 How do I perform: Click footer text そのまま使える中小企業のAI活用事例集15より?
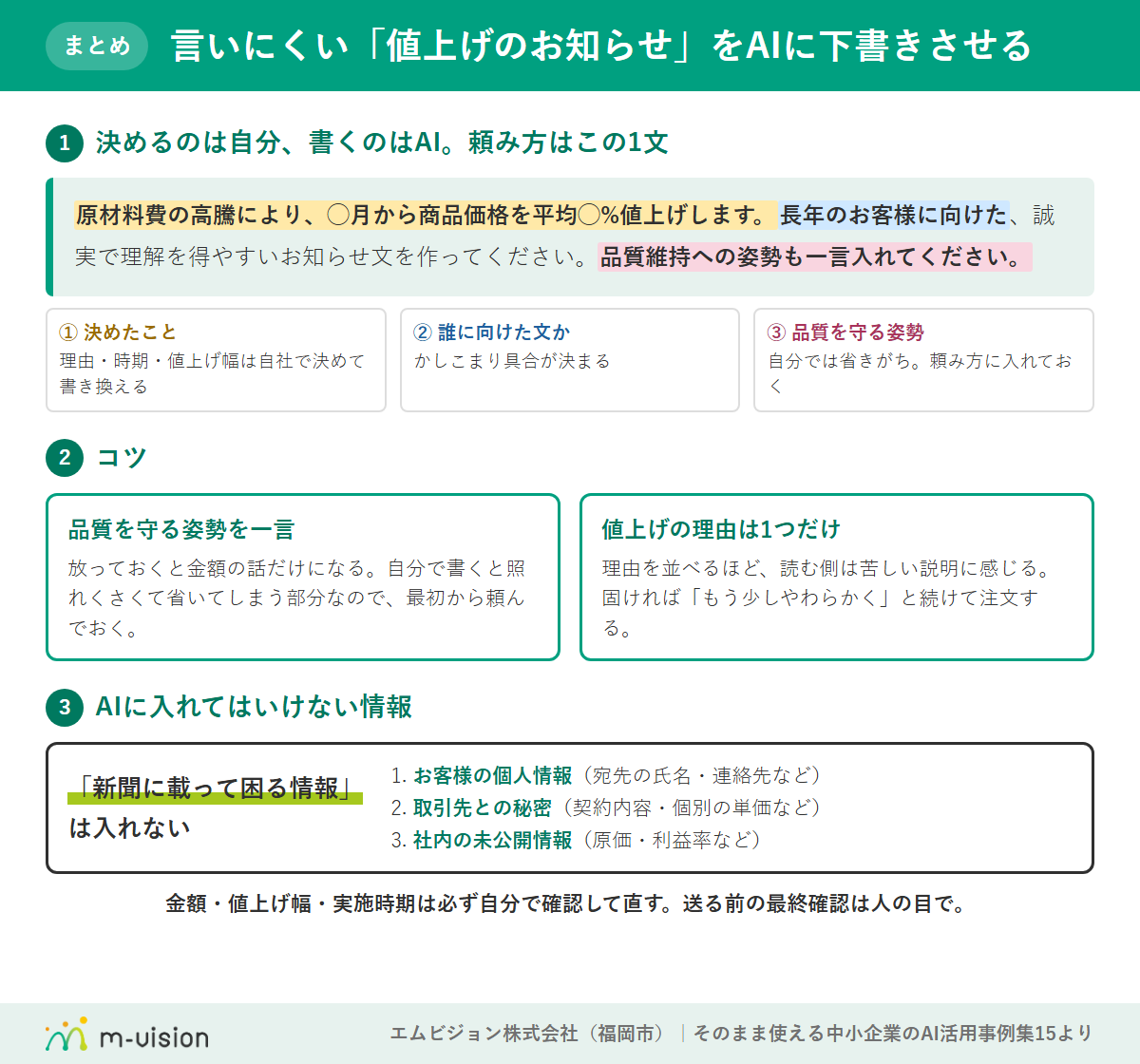[x=893, y=1034]
